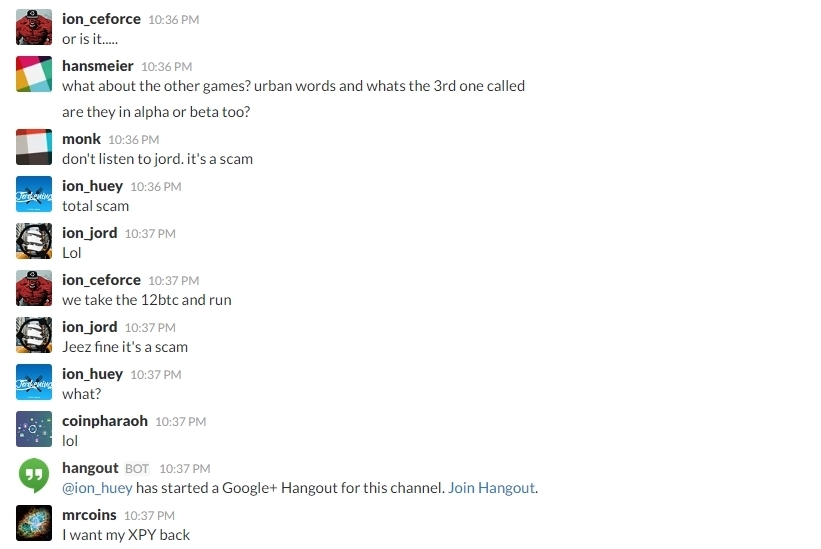Click the timestamp next to mrcoins

149,516
